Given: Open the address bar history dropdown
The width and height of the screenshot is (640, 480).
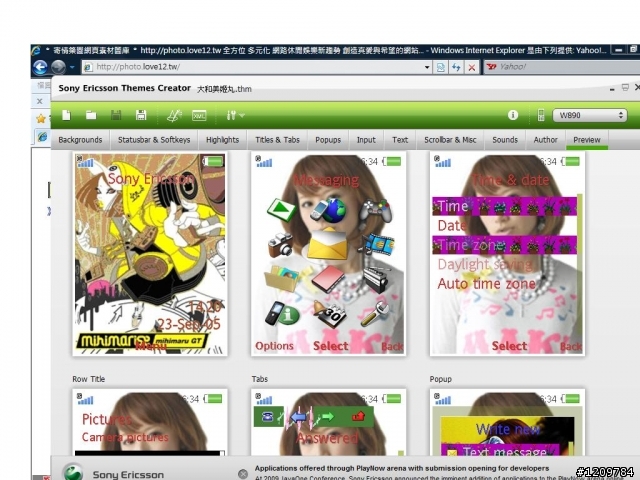Looking at the screenshot, I should click(427, 67).
